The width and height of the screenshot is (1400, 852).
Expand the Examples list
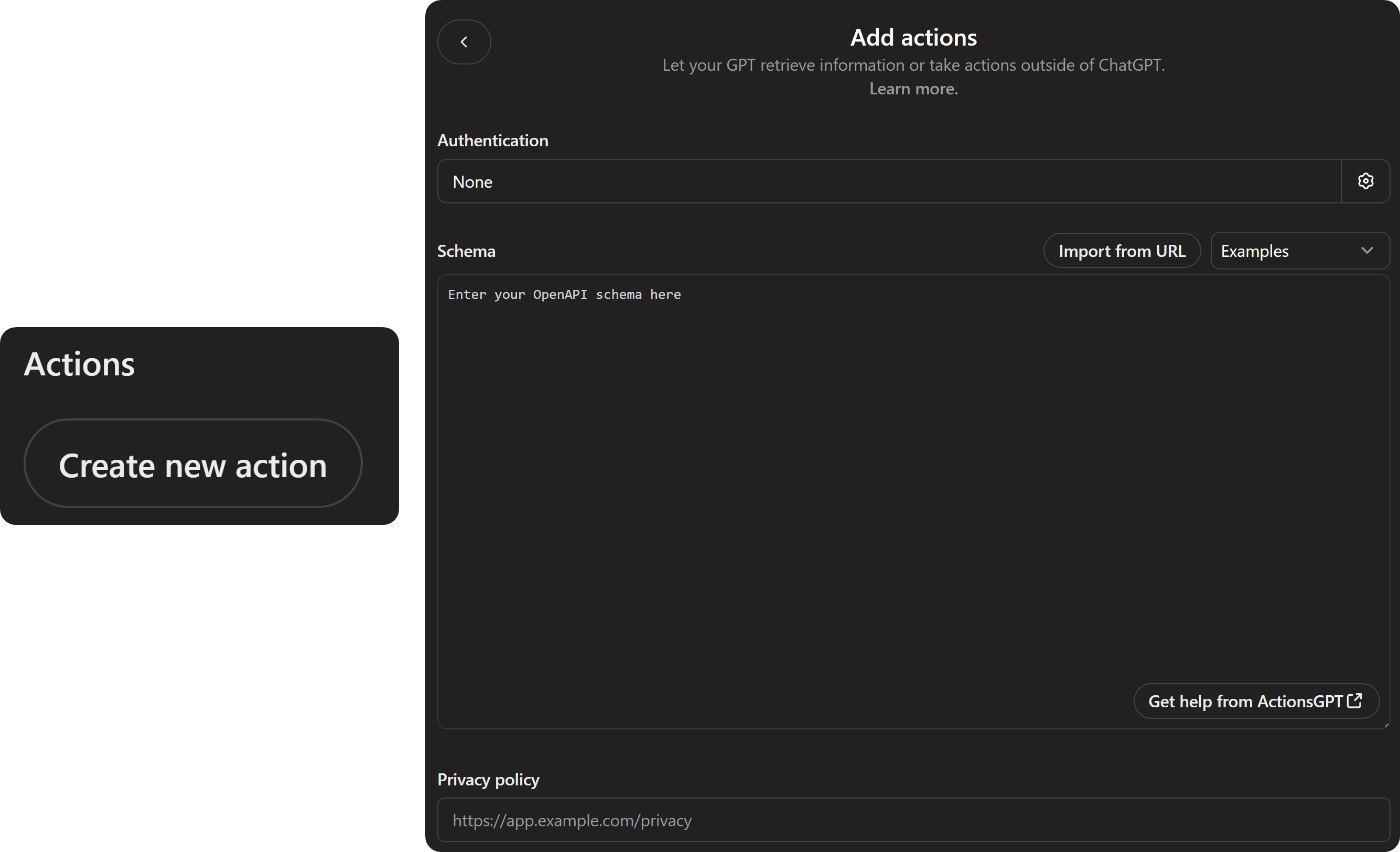click(1299, 251)
